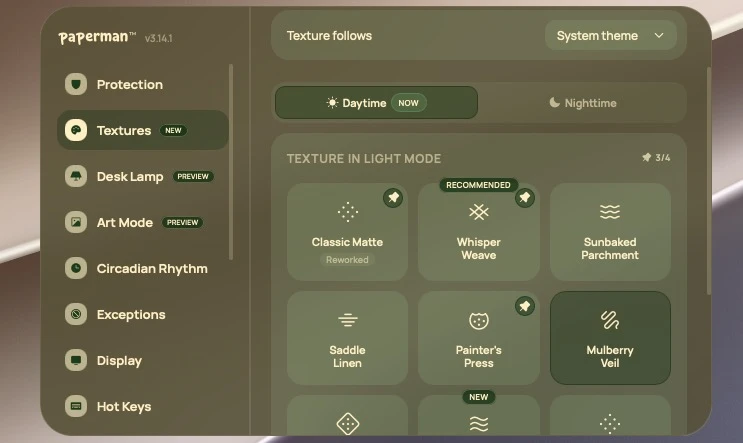Click the pin icon next to 3/4
The width and height of the screenshot is (743, 443).
(646, 157)
